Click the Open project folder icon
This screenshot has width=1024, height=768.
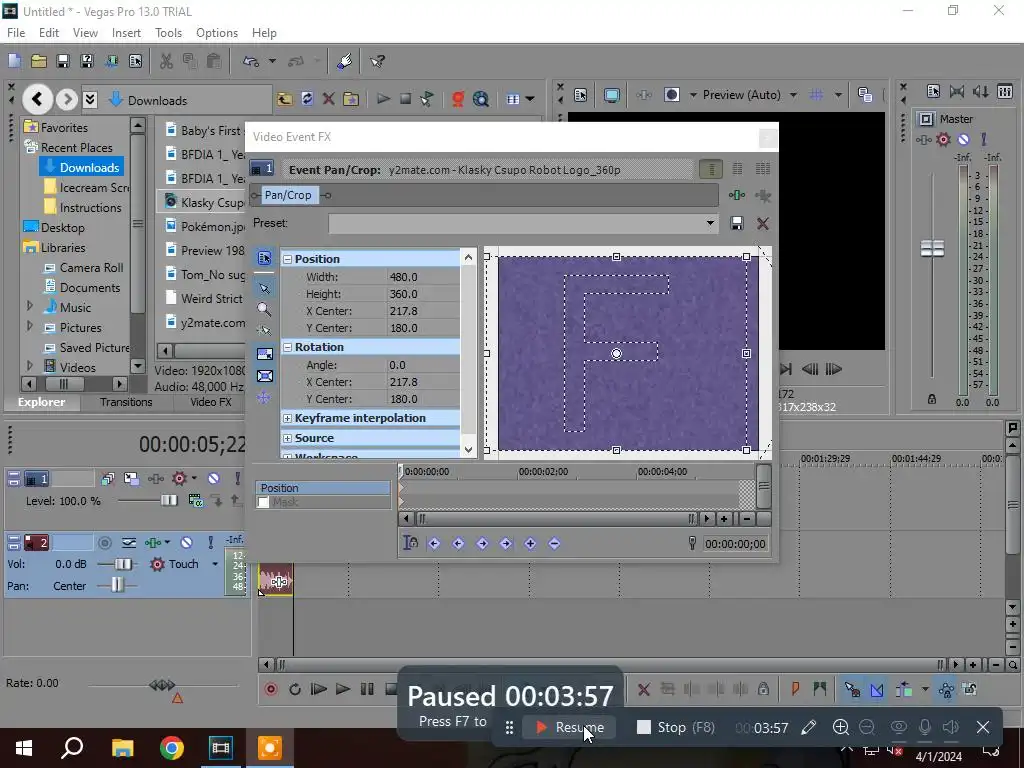coord(39,61)
